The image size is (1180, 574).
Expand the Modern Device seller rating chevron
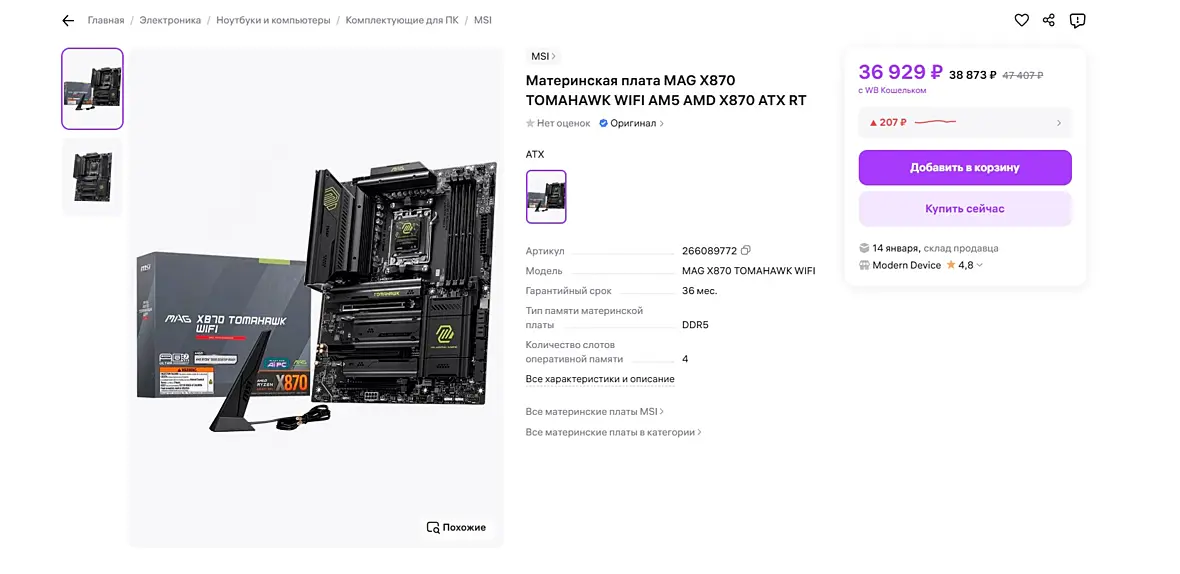pos(979,265)
